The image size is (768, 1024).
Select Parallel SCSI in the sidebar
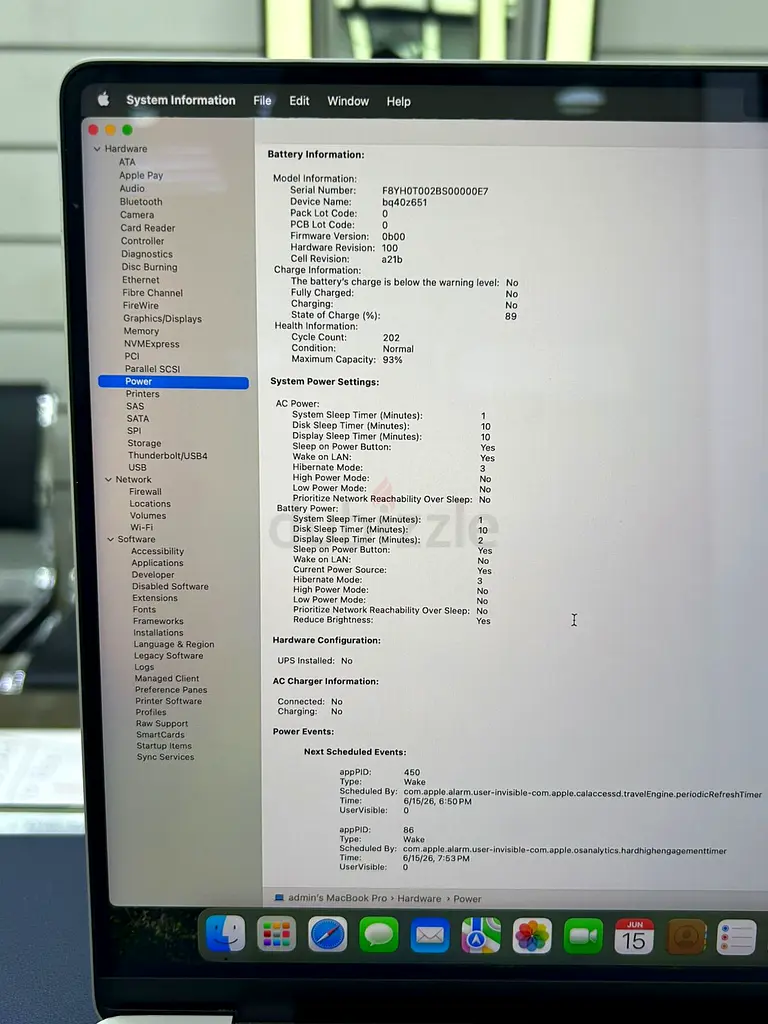pyautogui.click(x=152, y=369)
